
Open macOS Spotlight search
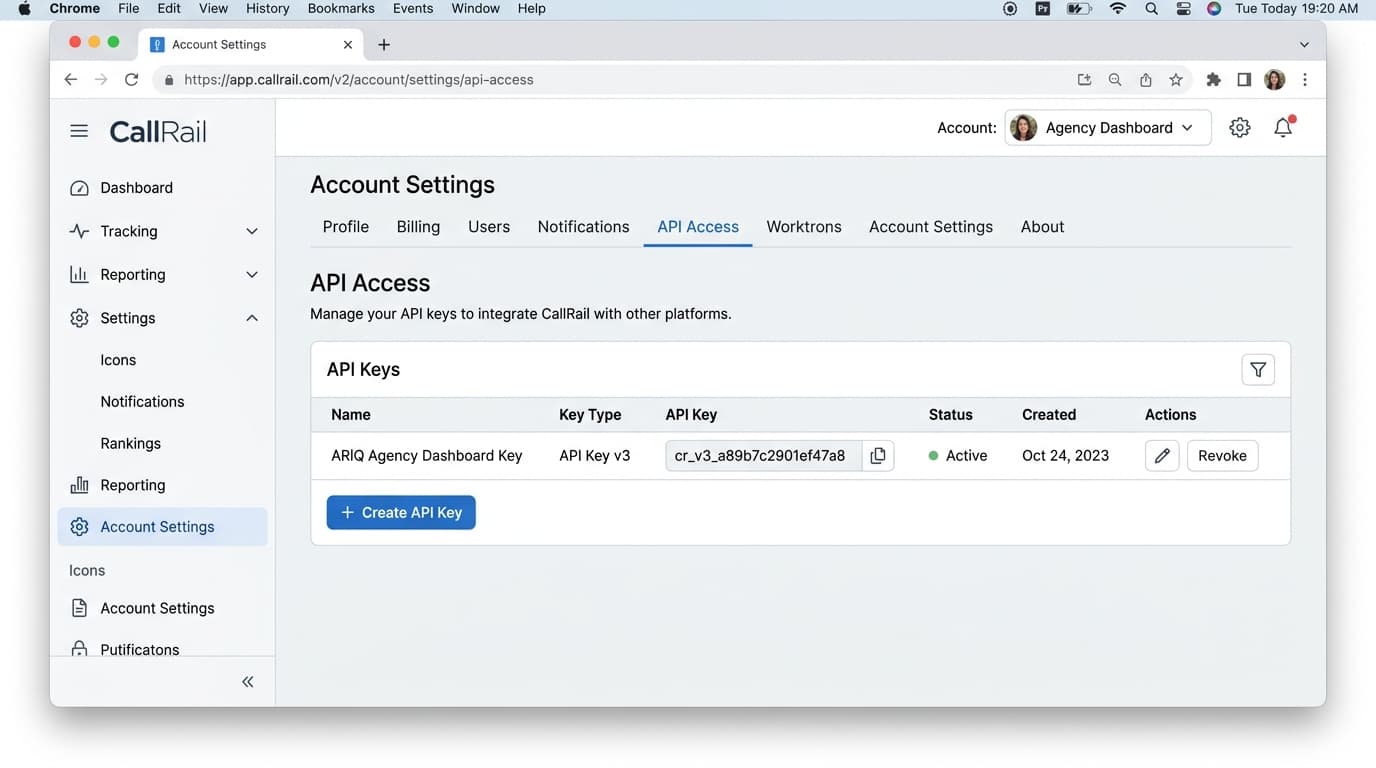click(1152, 8)
